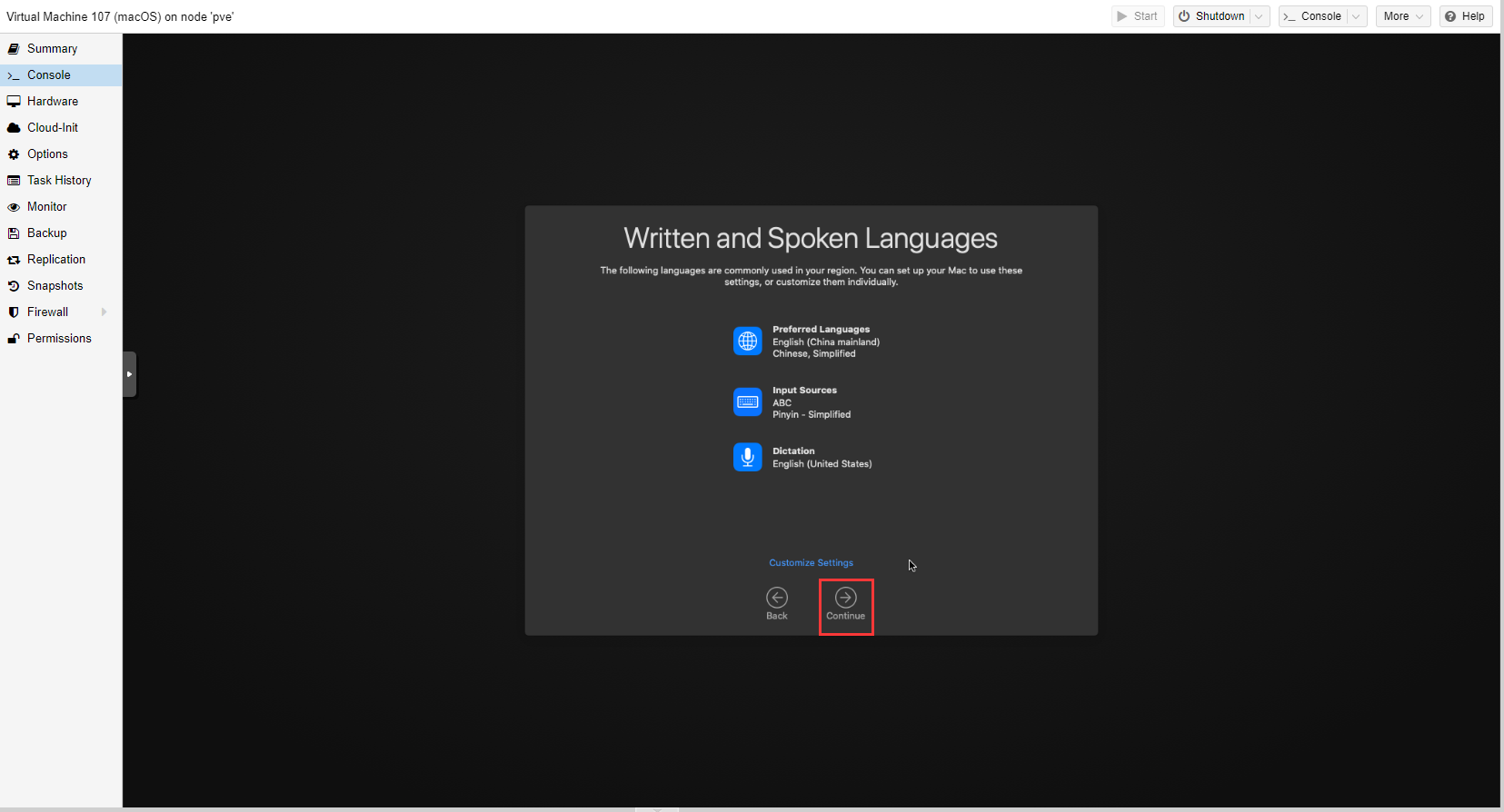The image size is (1504, 812).
Task: Open the Help button with question icon
Action: pyautogui.click(x=1465, y=16)
